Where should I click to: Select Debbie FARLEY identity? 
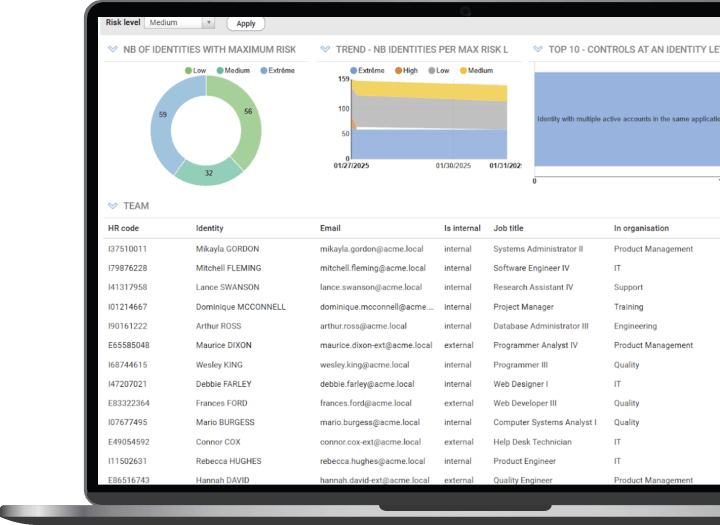[x=224, y=384]
